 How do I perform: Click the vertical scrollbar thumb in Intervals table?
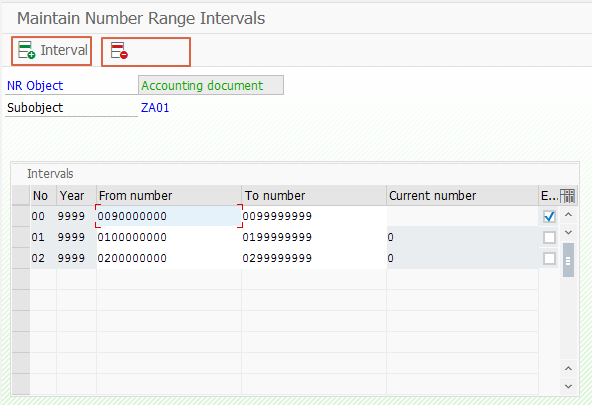click(568, 260)
